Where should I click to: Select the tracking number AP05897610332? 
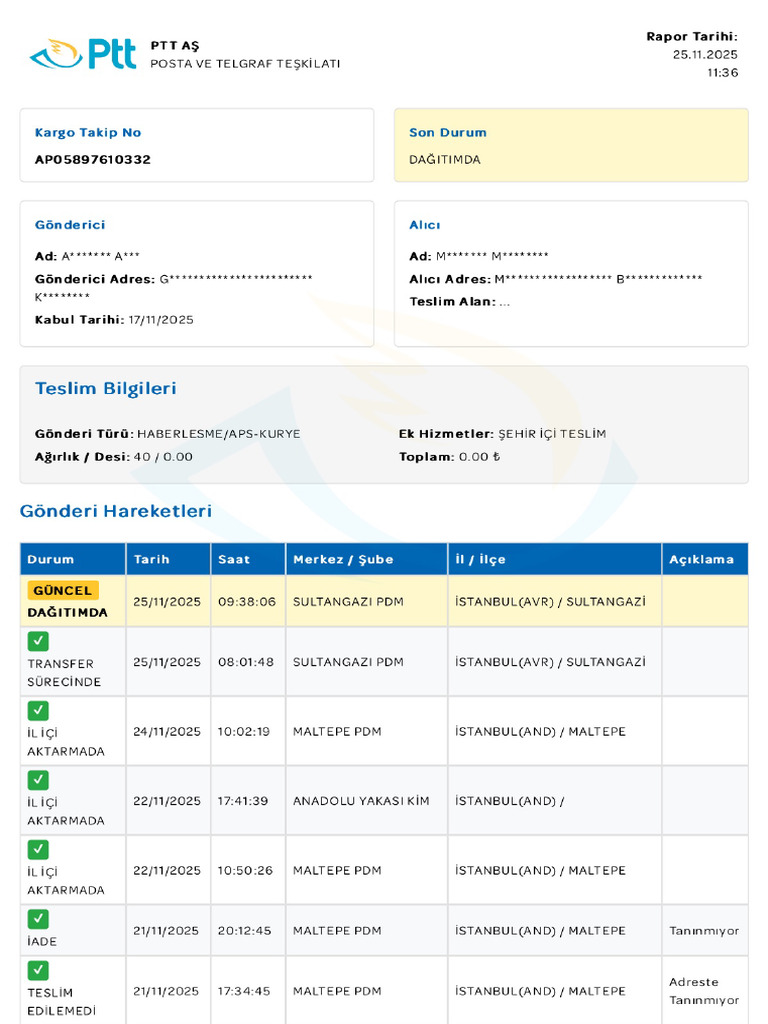[x=93, y=159]
